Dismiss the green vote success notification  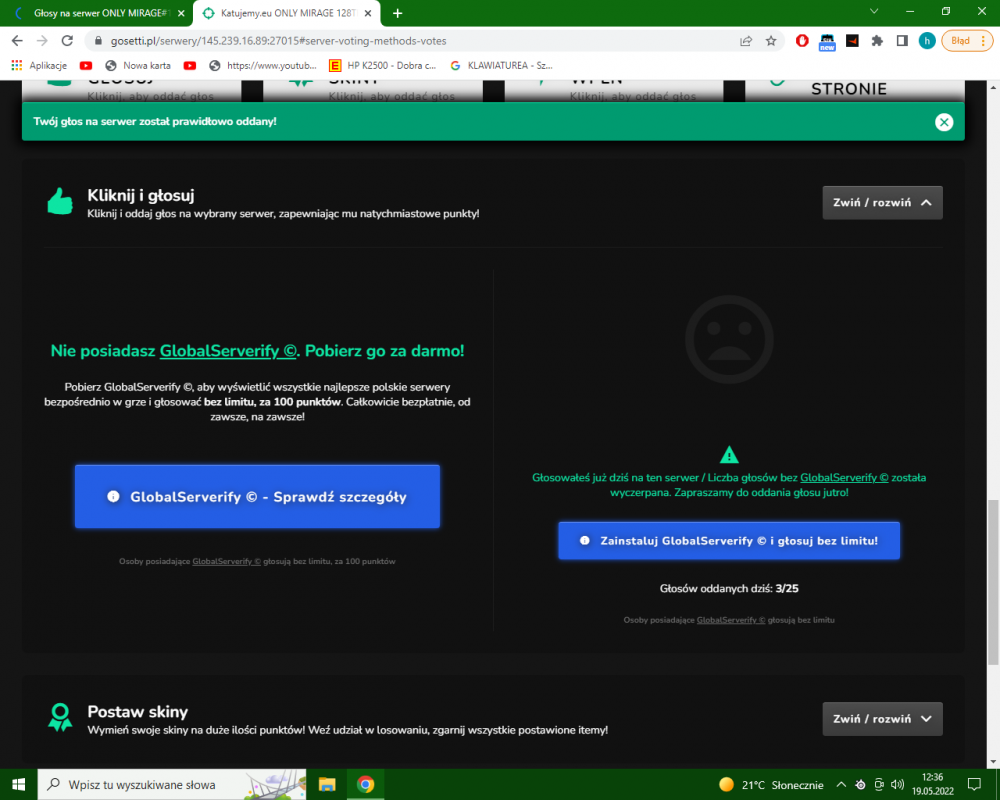point(944,122)
